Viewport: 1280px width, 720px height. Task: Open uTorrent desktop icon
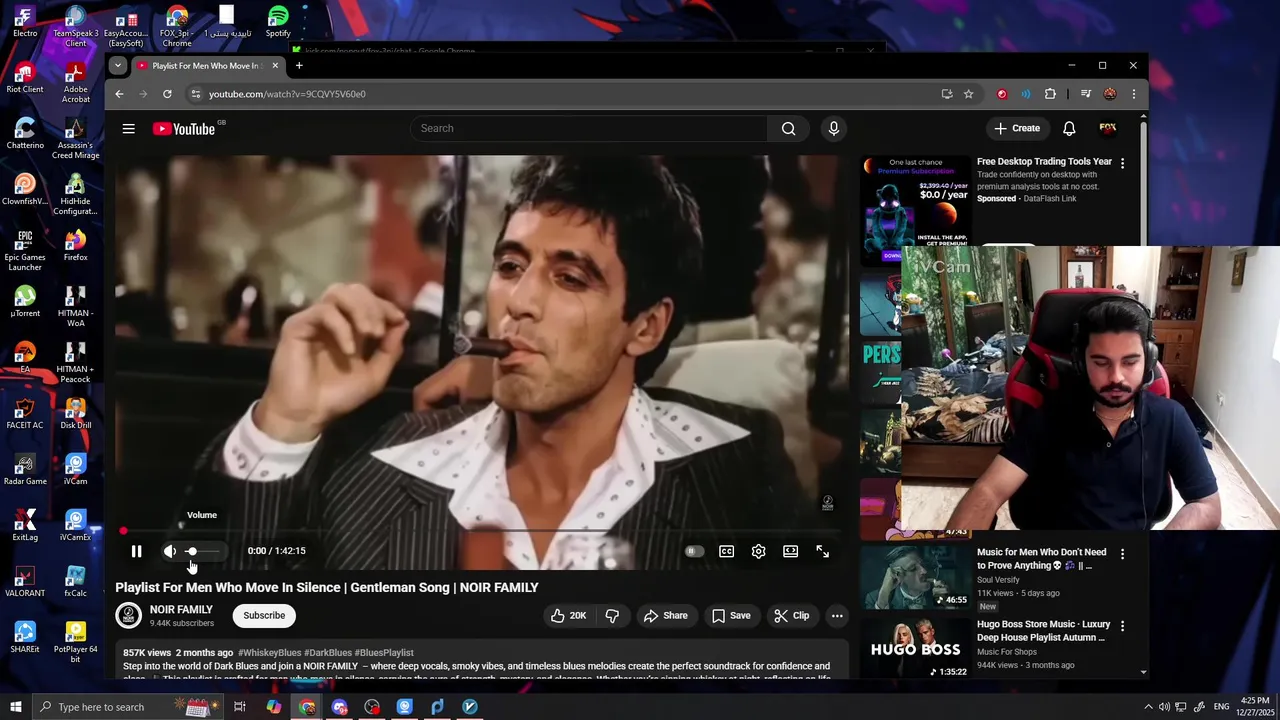point(25,301)
